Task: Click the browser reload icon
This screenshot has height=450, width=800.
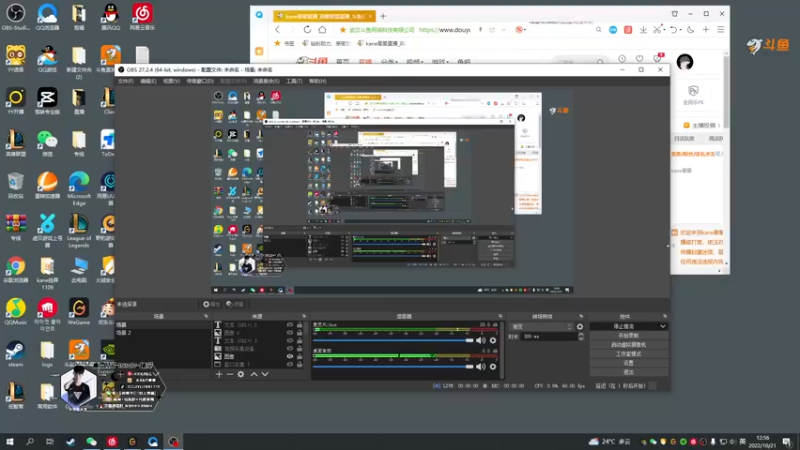Action: (x=307, y=30)
